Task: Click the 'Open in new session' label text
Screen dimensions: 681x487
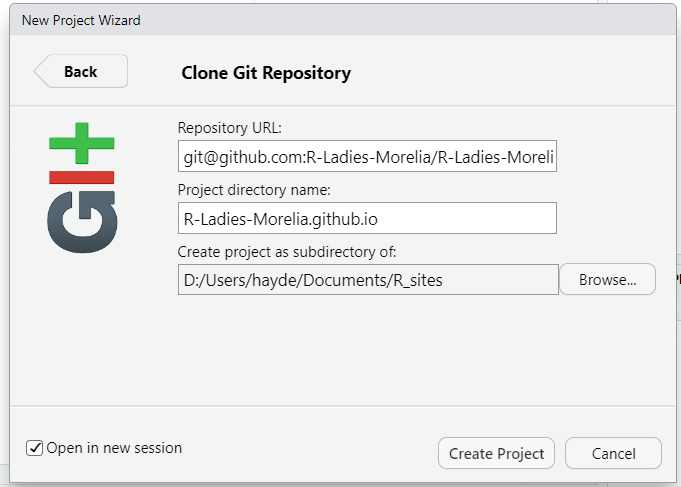Action: point(114,448)
